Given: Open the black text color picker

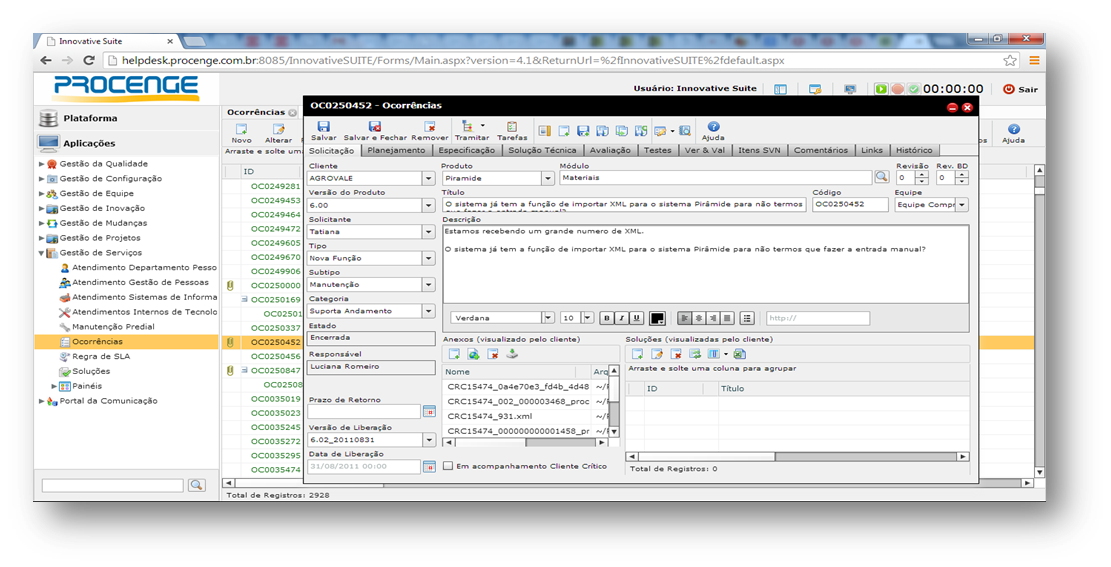Looking at the screenshot, I should click(x=657, y=318).
